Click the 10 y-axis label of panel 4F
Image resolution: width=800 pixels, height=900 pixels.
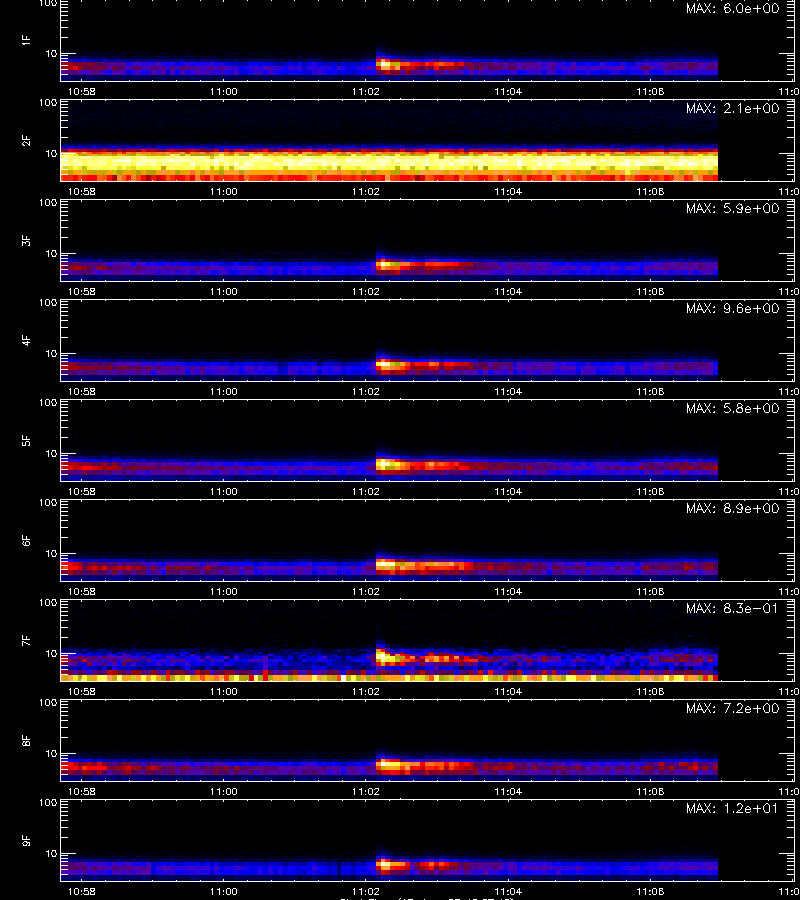(51, 354)
